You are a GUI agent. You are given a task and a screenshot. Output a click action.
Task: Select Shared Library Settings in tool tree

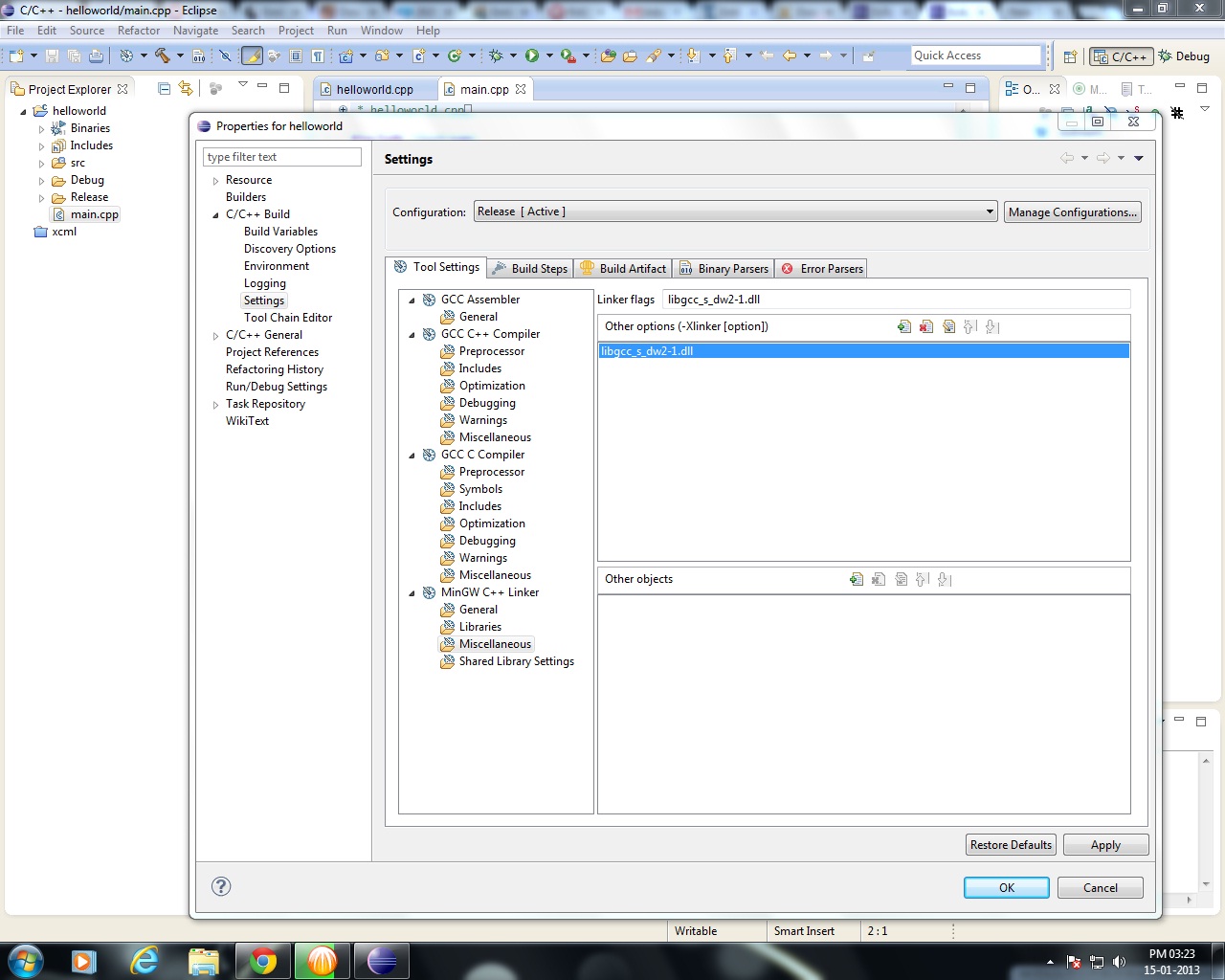516,661
